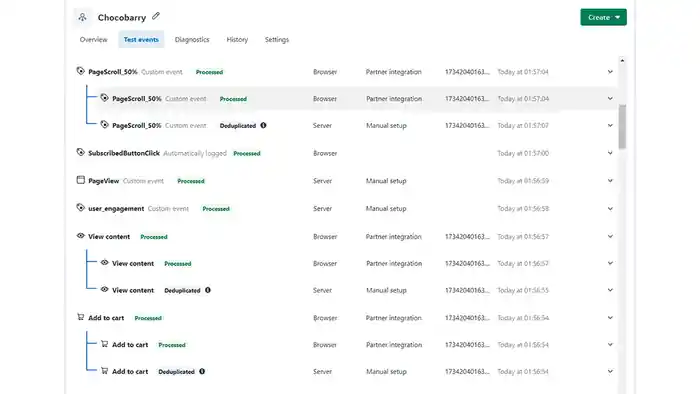The width and height of the screenshot is (700, 394).
Task: Click tag icon for user_engagement
Action: 80,207
